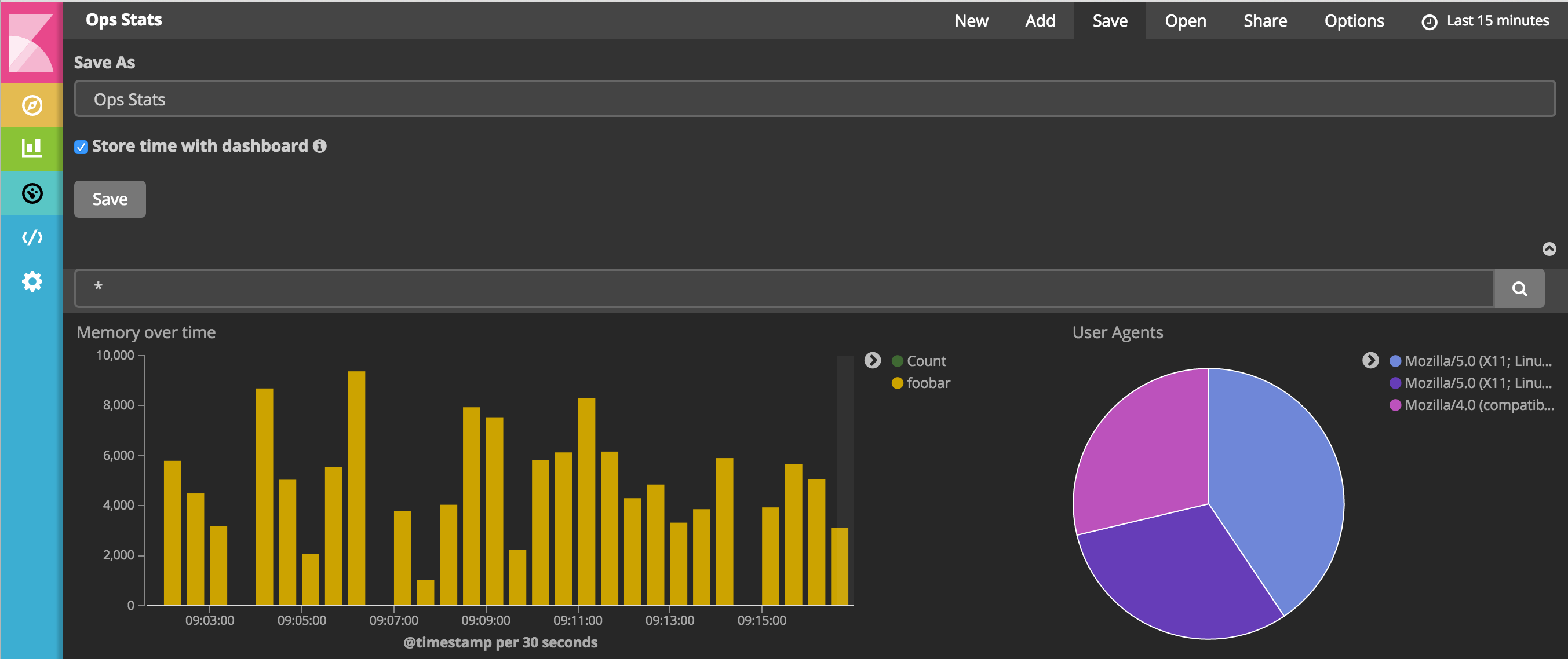Click the clock icon in time picker
This screenshot has height=659, width=1568.
[1428, 22]
